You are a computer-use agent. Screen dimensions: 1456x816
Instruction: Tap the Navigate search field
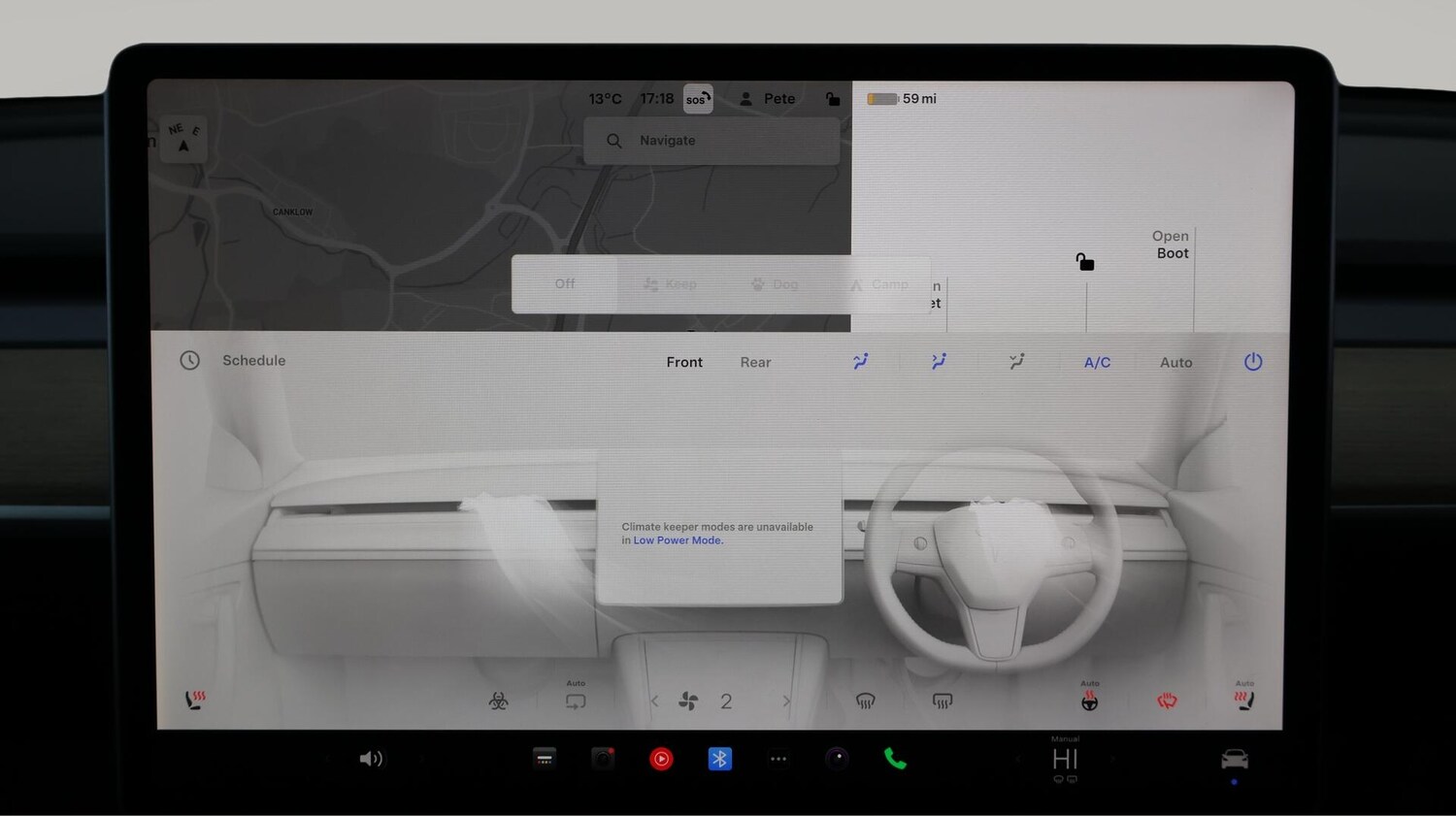(711, 141)
